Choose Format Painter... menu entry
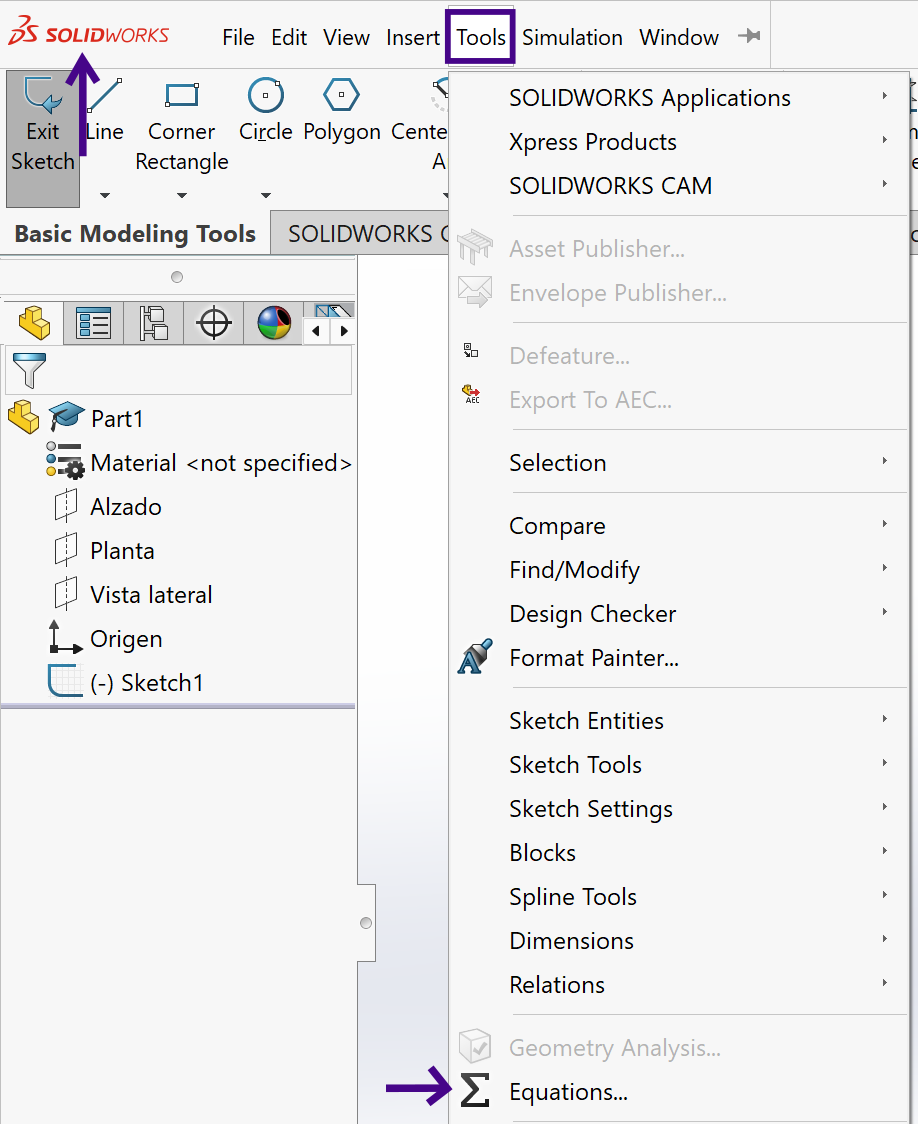 click(x=679, y=658)
